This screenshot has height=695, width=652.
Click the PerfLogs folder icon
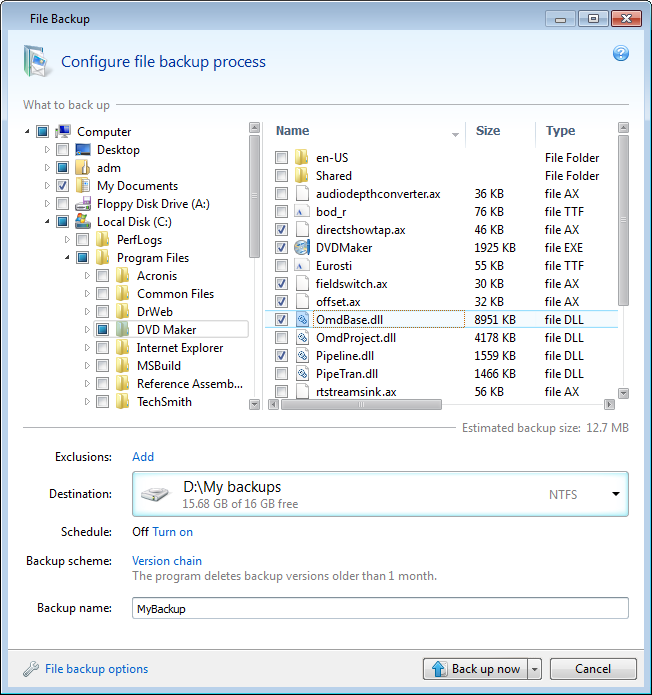103,239
